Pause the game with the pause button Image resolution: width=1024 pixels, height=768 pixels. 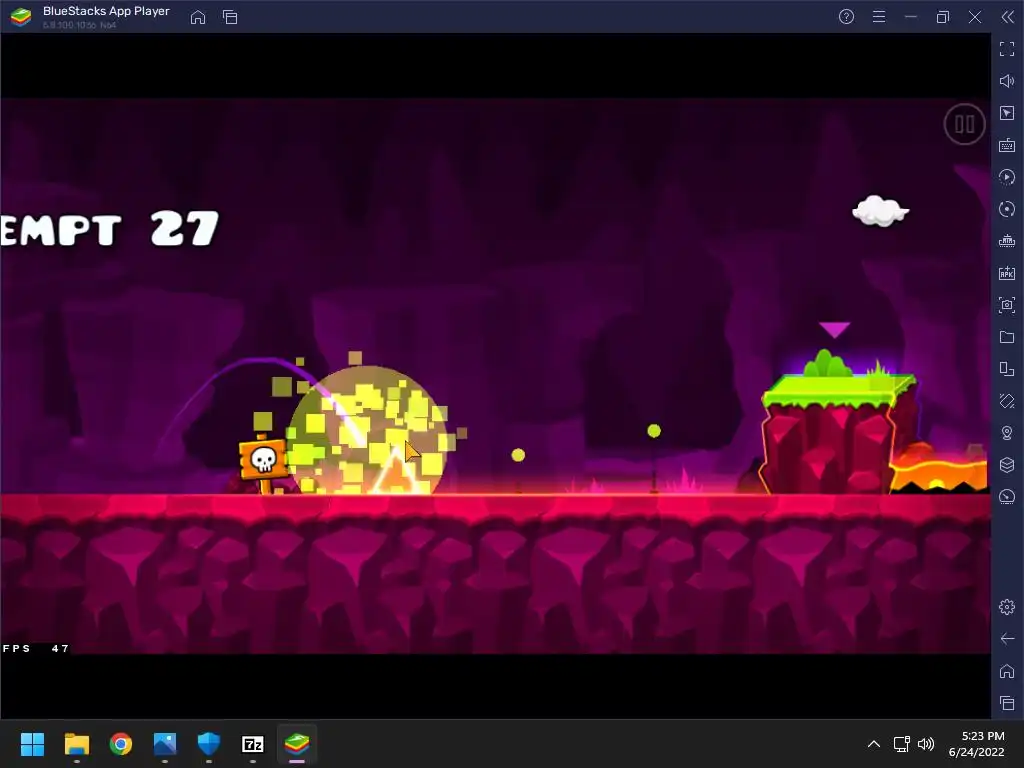point(965,124)
